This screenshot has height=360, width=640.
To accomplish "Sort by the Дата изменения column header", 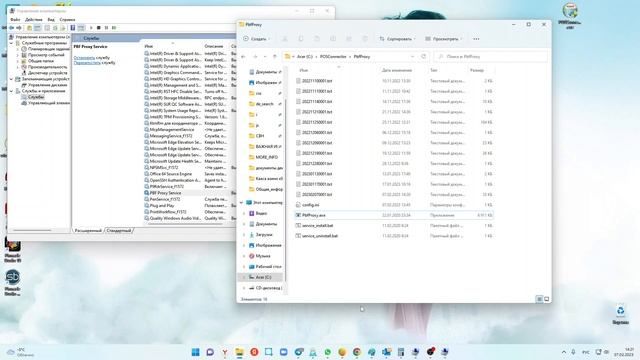I will [x=396, y=71].
